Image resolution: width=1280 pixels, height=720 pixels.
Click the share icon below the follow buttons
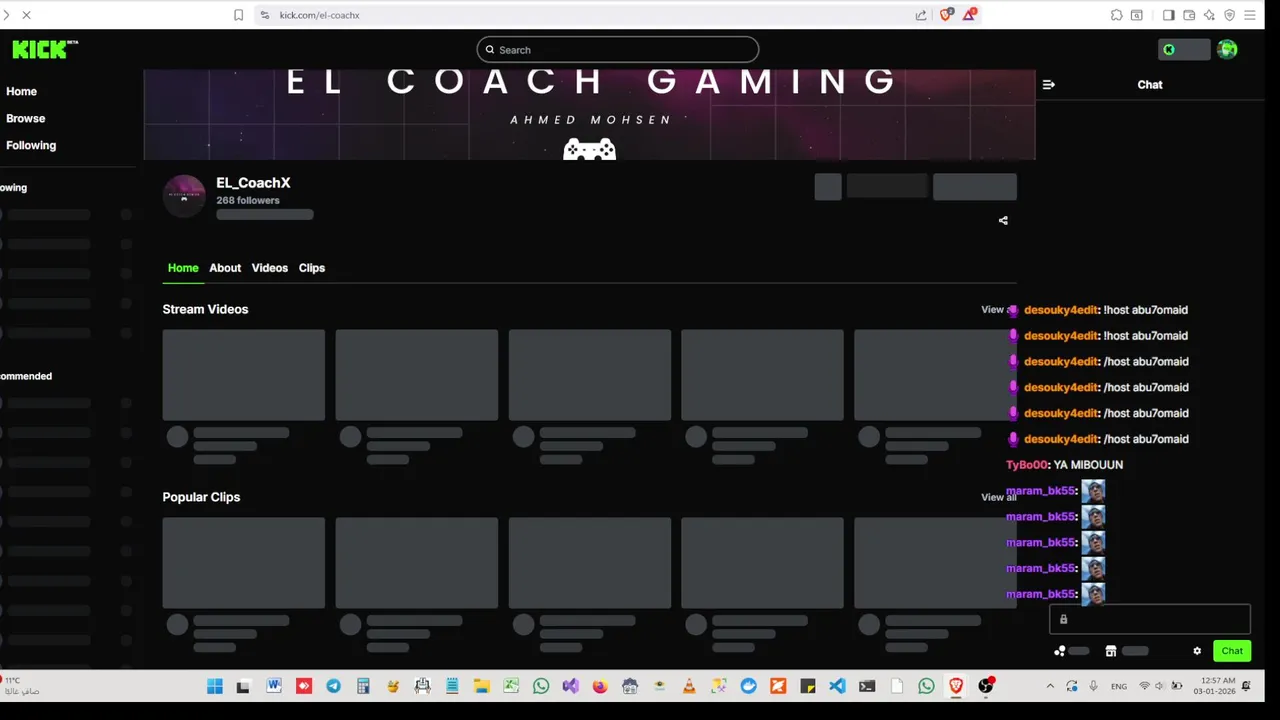point(1003,221)
